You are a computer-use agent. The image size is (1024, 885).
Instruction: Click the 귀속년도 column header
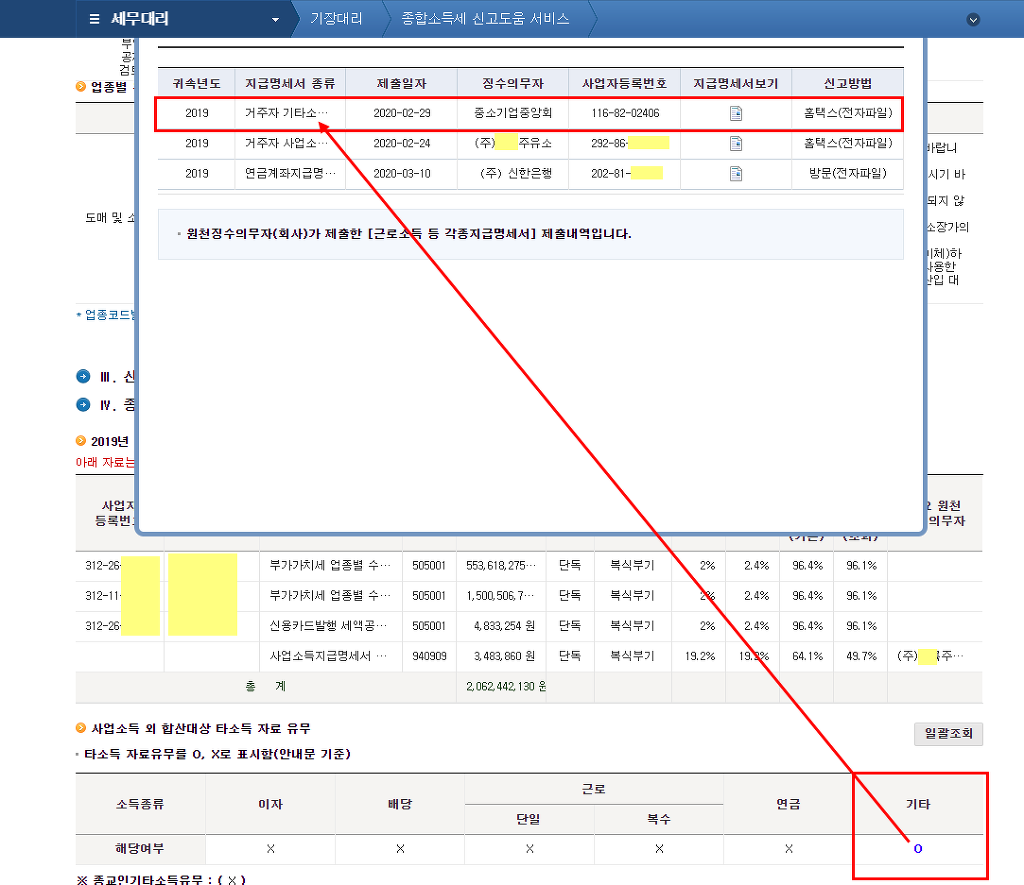197,84
